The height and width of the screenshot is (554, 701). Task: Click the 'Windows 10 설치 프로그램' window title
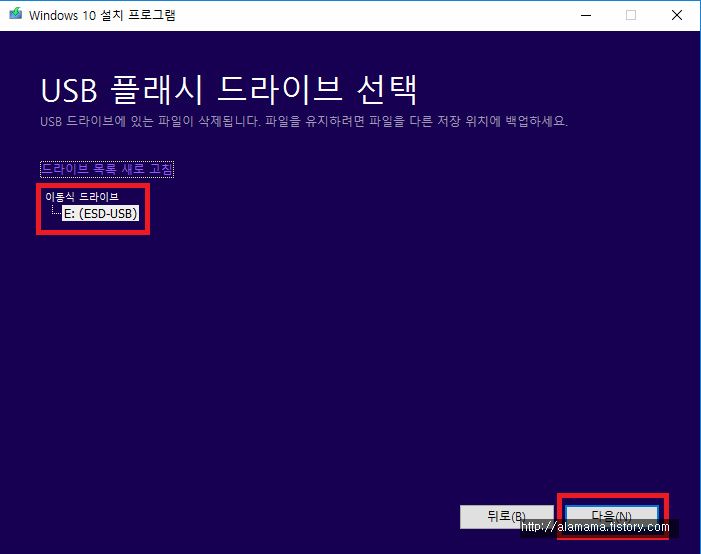click(x=102, y=15)
